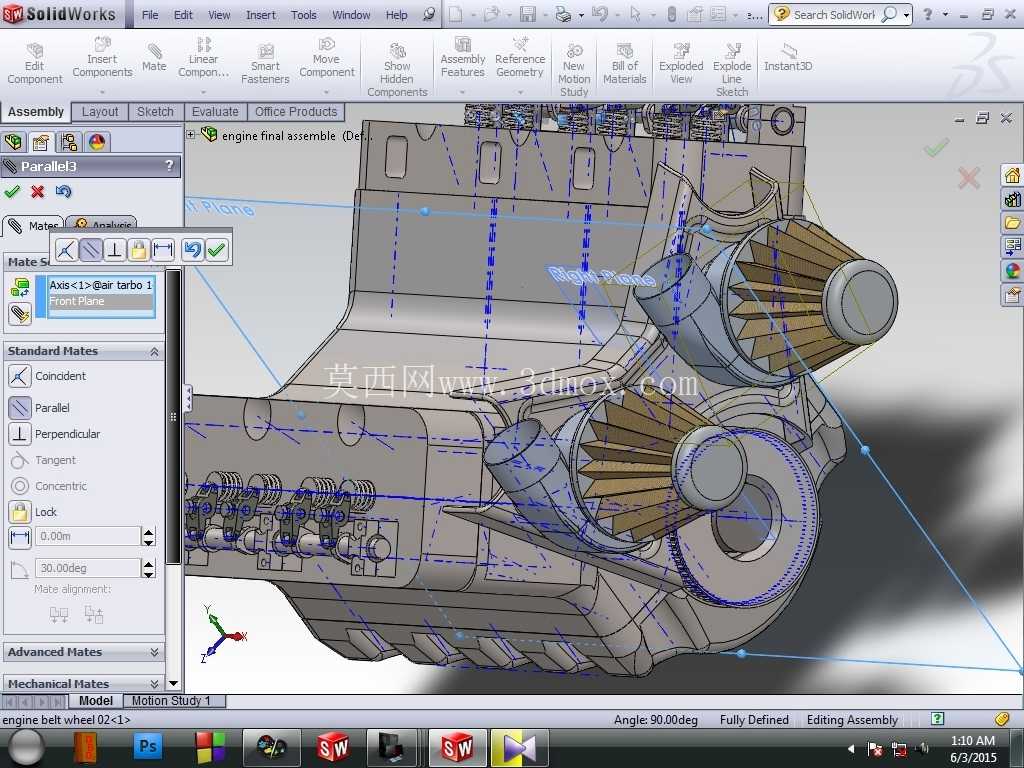This screenshot has width=1024, height=768.
Task: Cancel the mate with the red X
Action: point(37,191)
